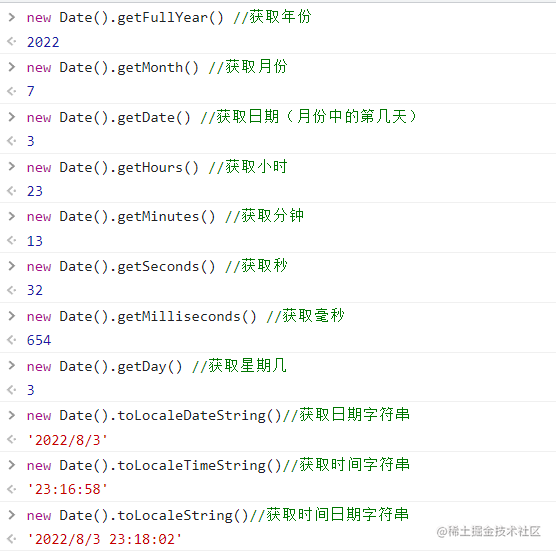Select the toLocaleTimeString() input line
This screenshot has width=556, height=553.
218,465
